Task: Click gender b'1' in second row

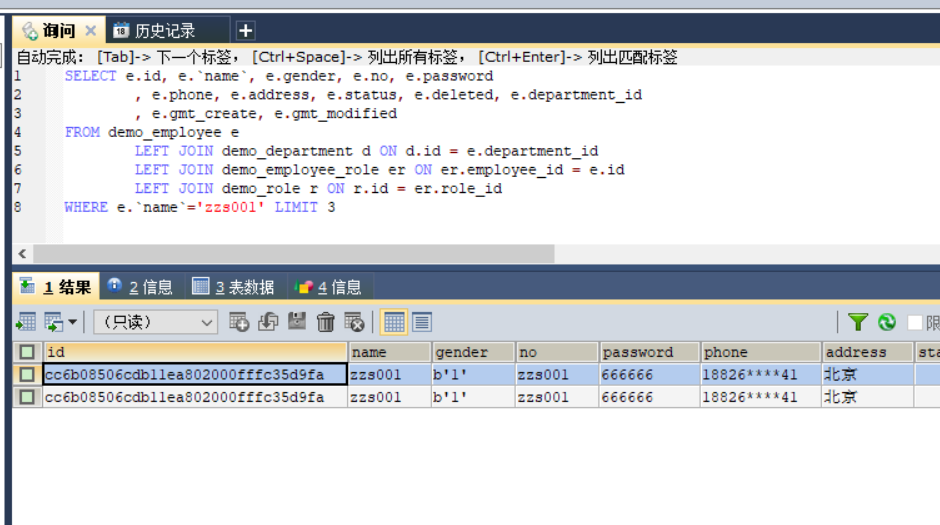Action: (473, 397)
